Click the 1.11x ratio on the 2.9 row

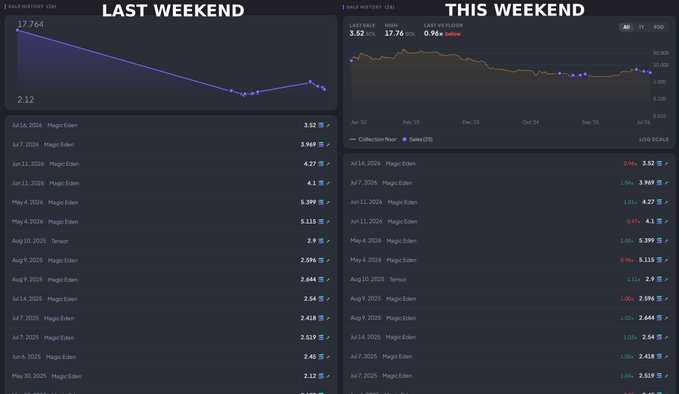click(x=633, y=280)
